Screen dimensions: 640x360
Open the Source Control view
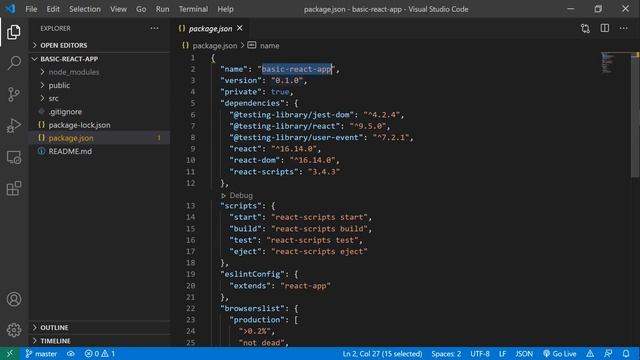point(13,94)
